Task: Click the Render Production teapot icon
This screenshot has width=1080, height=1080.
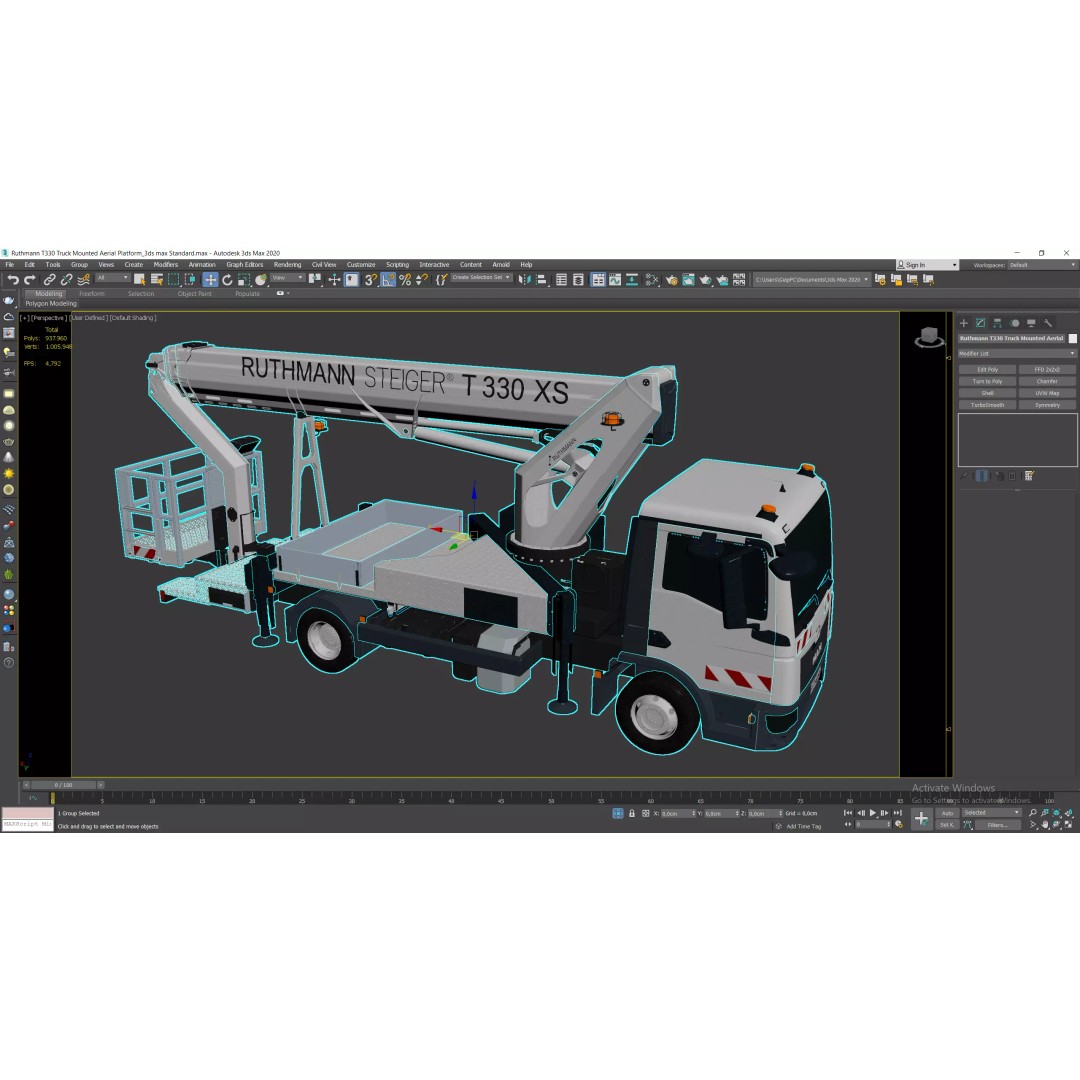Action: 705,280
